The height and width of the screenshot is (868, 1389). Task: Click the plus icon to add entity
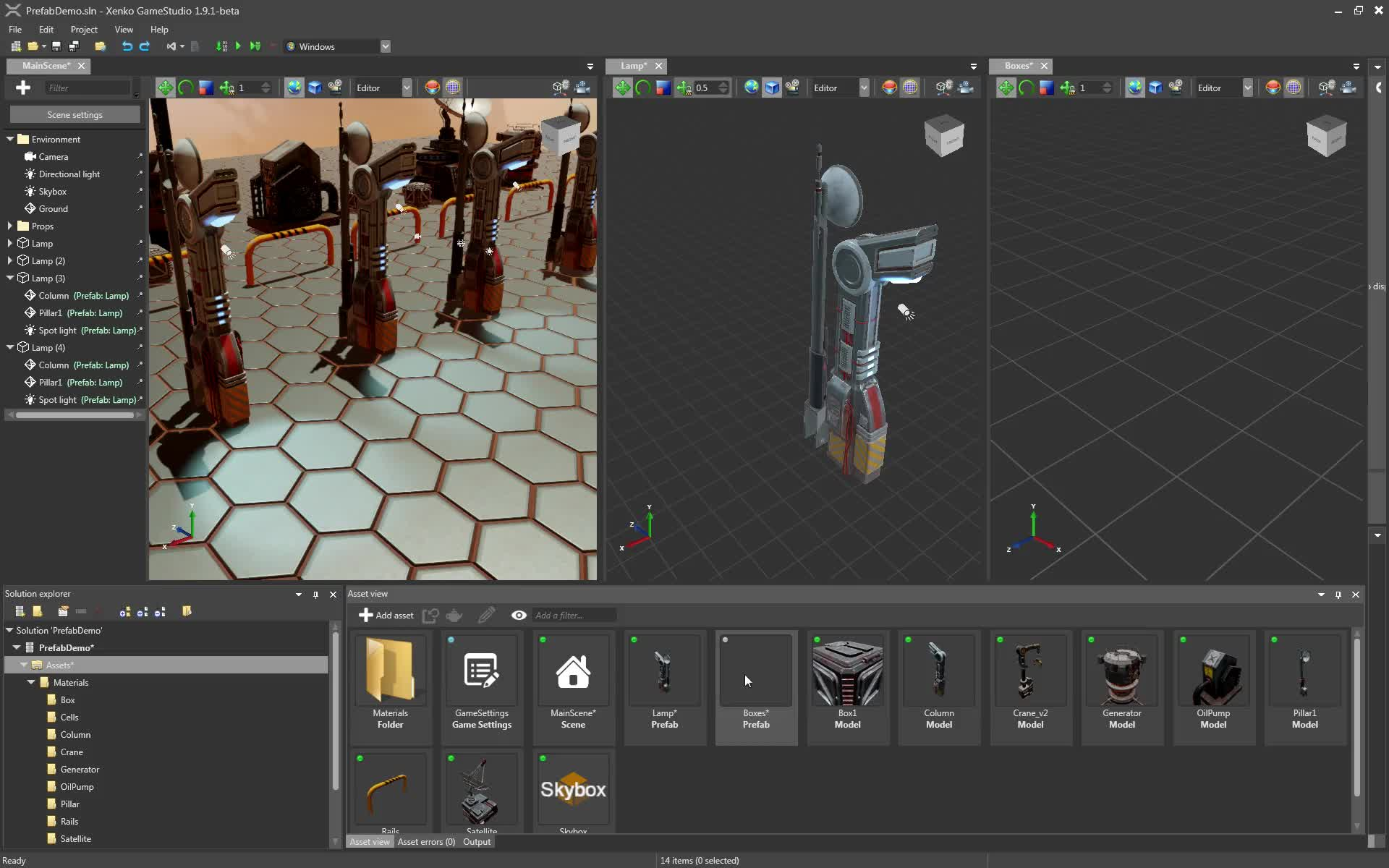23,88
